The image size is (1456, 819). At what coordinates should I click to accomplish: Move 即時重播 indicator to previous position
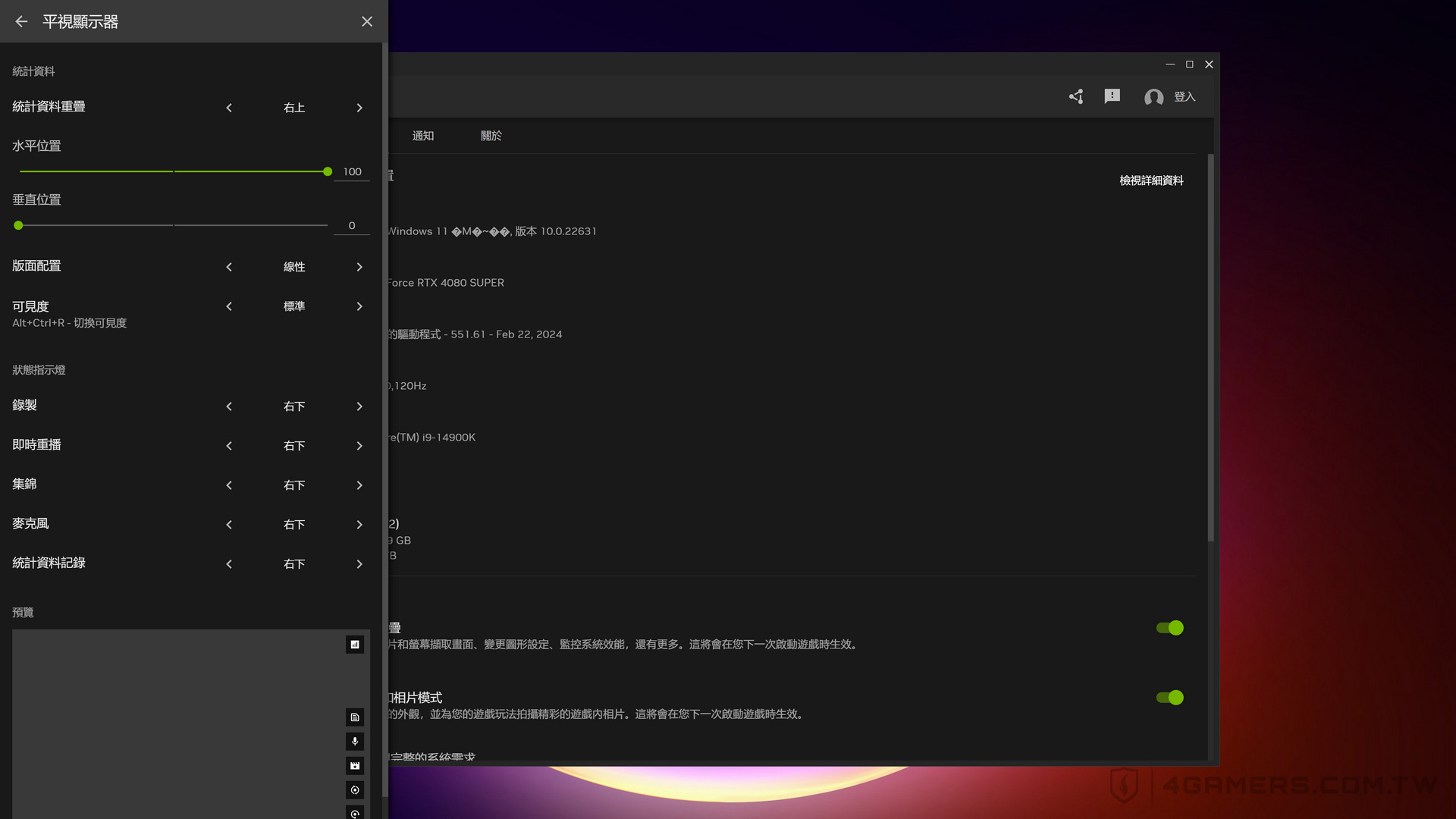229,446
